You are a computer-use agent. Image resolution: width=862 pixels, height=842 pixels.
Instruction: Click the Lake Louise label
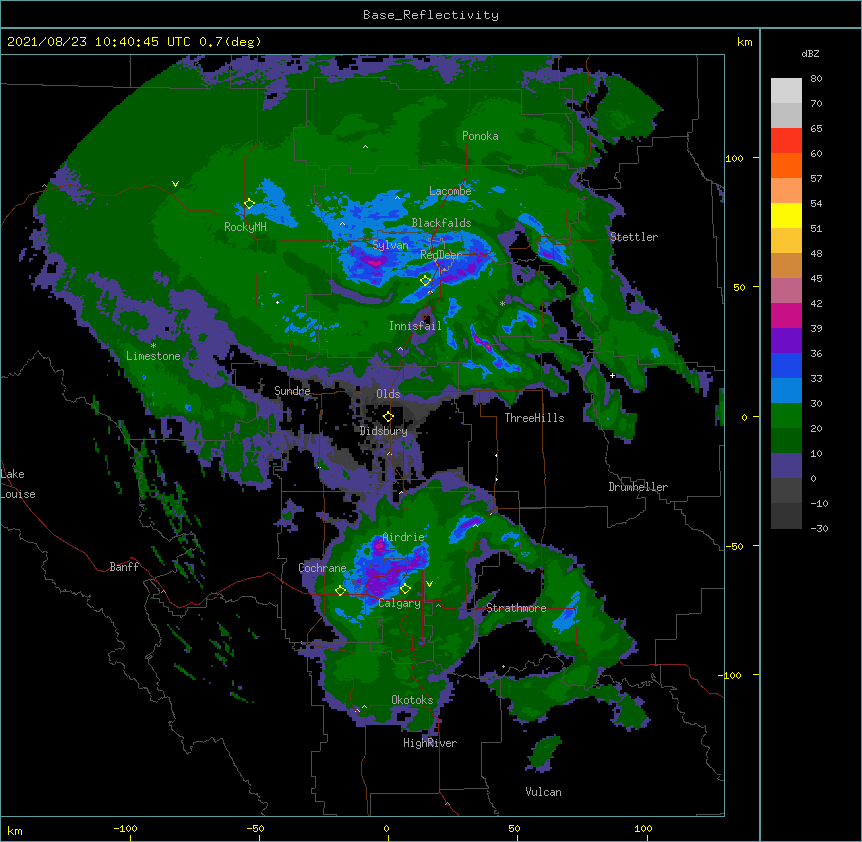[18, 484]
